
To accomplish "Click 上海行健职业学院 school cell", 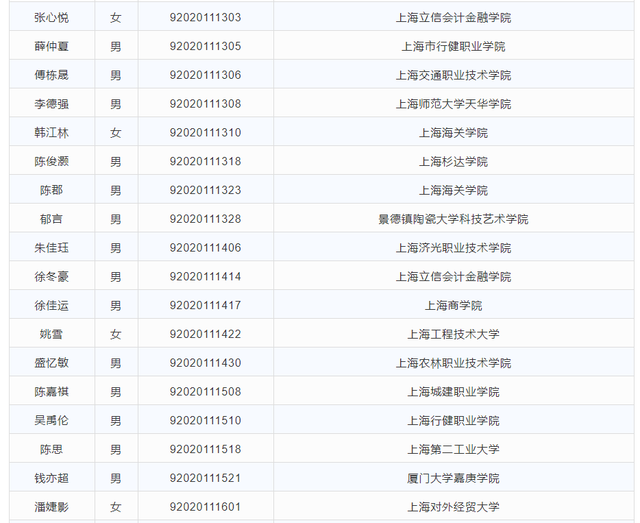I will coord(453,421).
